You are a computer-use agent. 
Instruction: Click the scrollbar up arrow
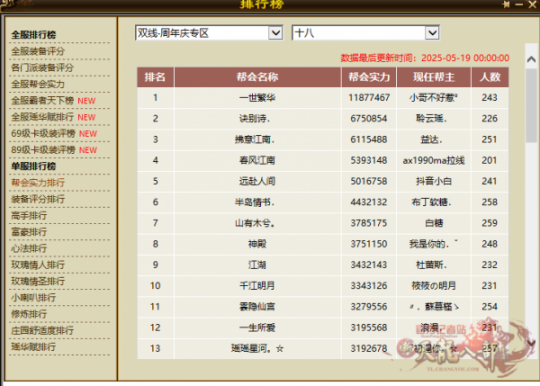coord(531,59)
